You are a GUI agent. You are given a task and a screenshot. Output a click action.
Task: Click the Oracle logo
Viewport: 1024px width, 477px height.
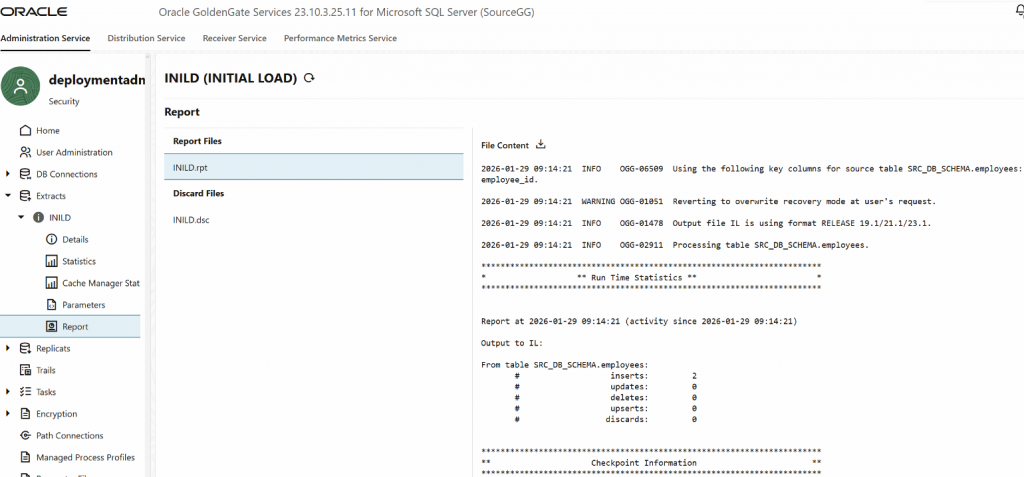click(33, 12)
